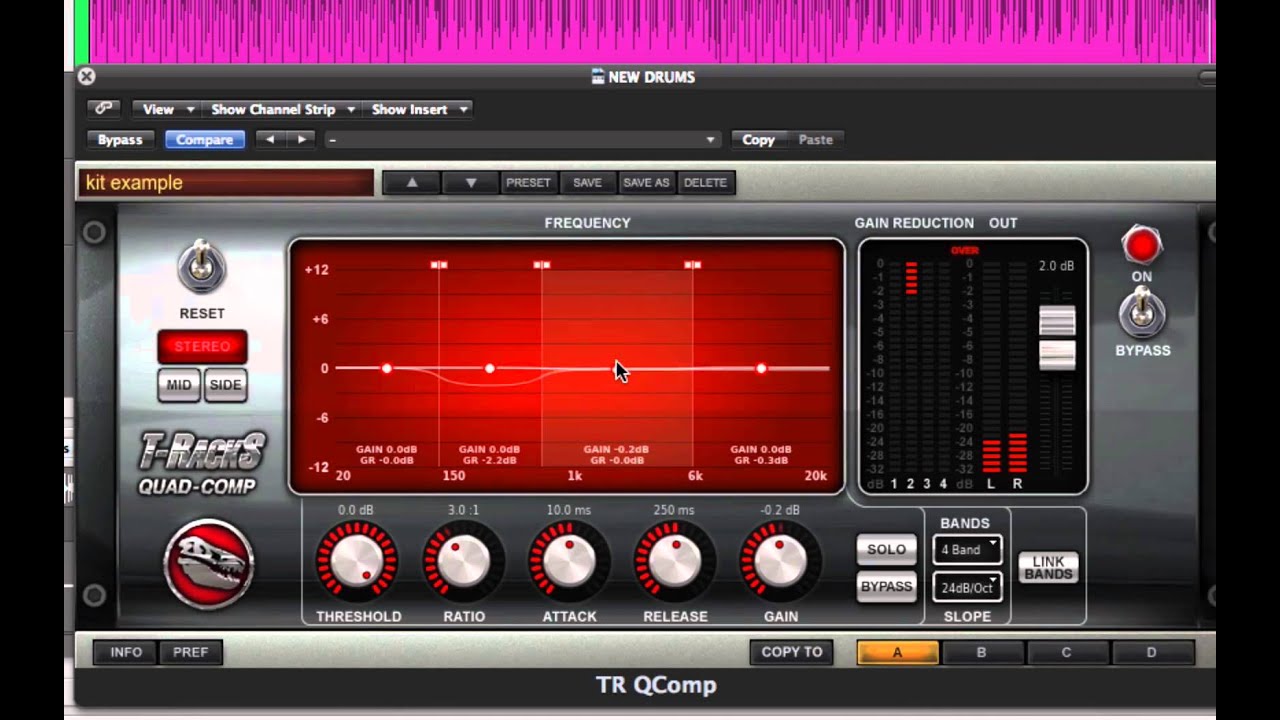Viewport: 1280px width, 720px height.
Task: Enable STEREO processing mode
Action: point(202,347)
